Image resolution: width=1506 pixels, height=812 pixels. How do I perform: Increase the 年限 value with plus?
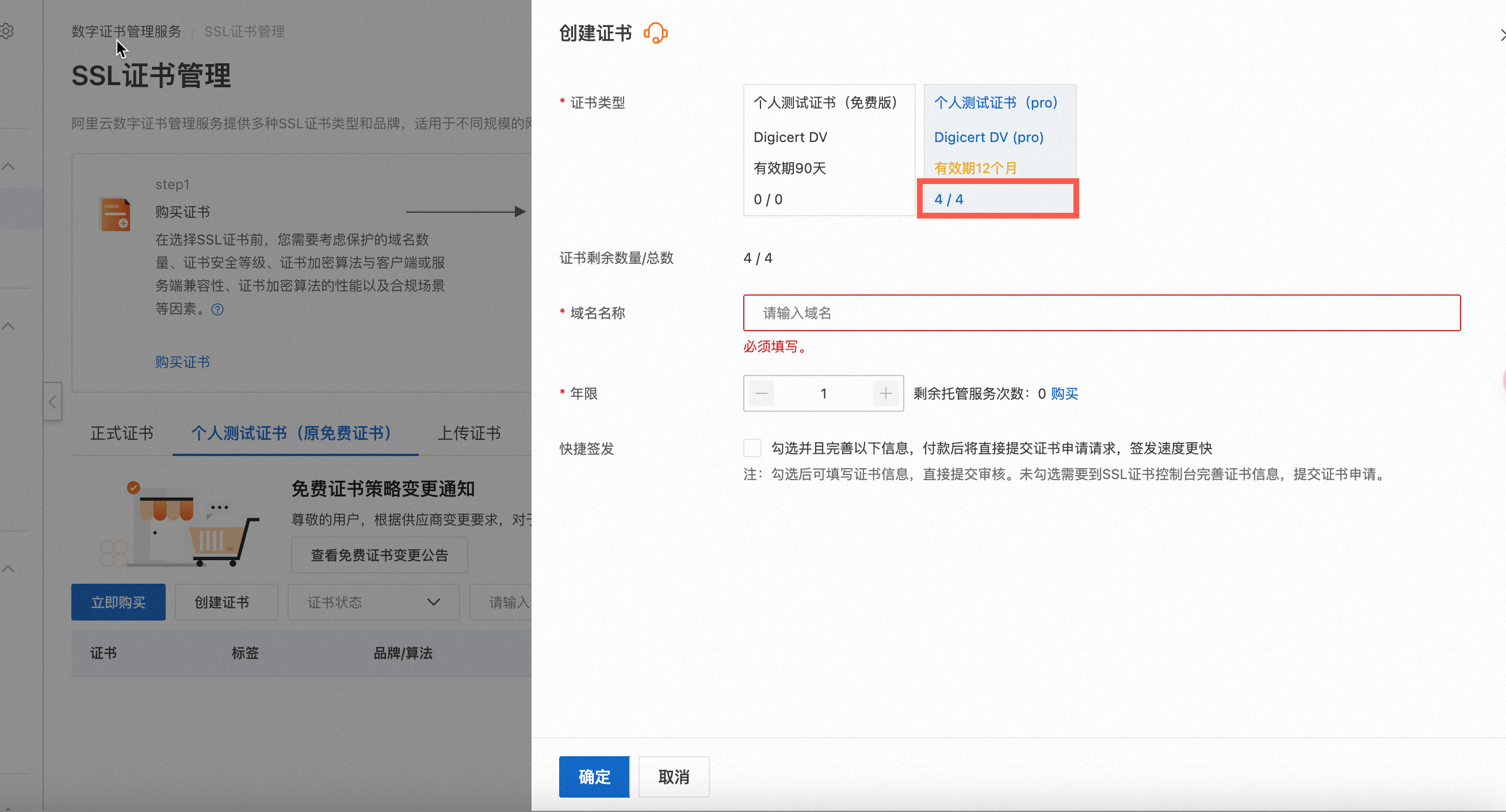click(885, 393)
